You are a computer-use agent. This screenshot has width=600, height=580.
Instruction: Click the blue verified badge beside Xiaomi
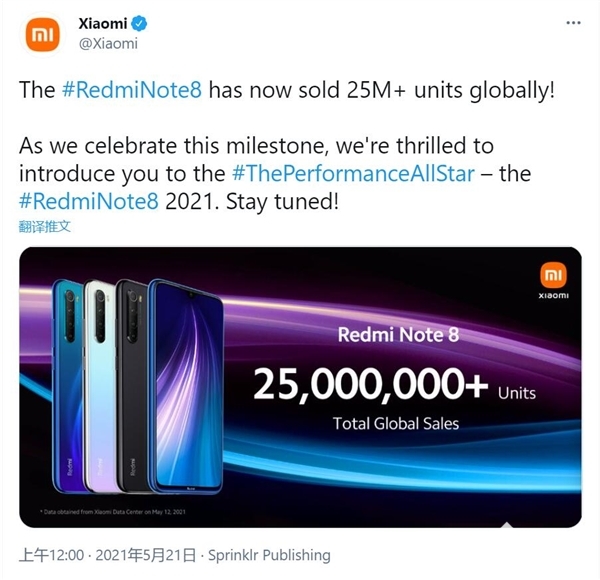click(150, 23)
